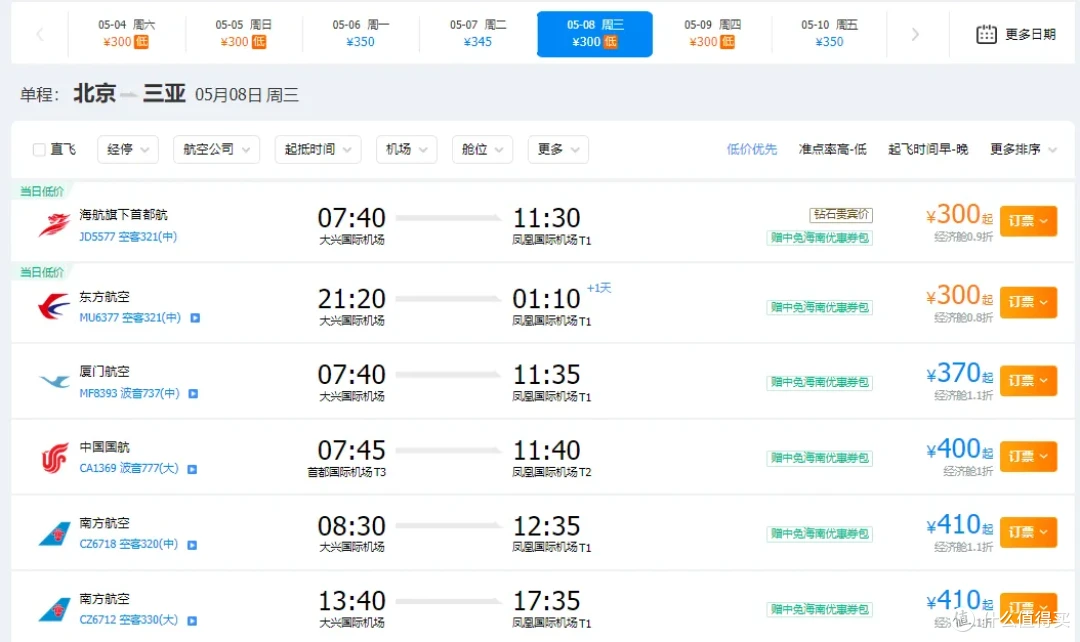This screenshot has width=1080, height=642.
Task: Select the 05-07 周二 date tab
Action: (478, 34)
